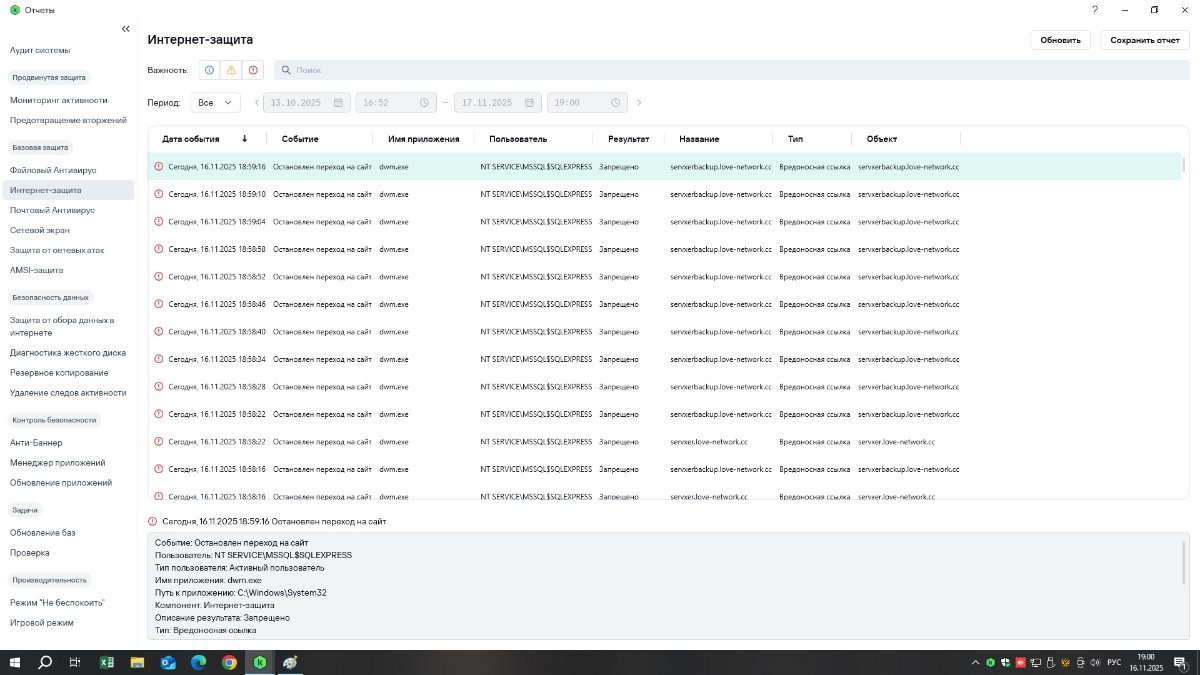Collapse the left sidebar with double chevron

pos(125,29)
